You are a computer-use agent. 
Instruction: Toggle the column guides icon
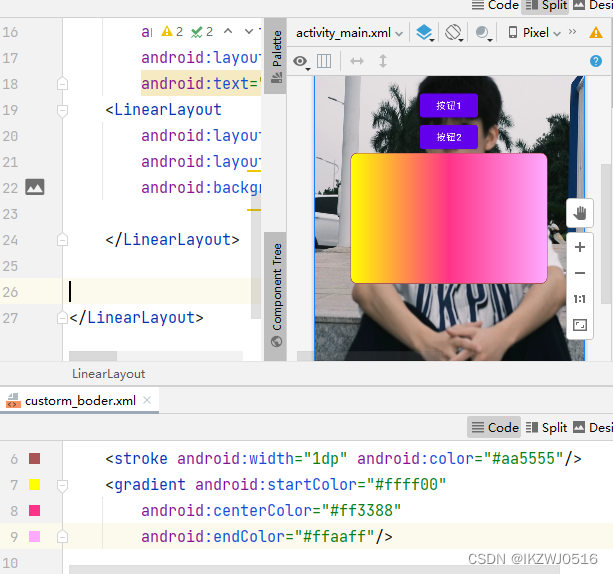click(x=324, y=61)
